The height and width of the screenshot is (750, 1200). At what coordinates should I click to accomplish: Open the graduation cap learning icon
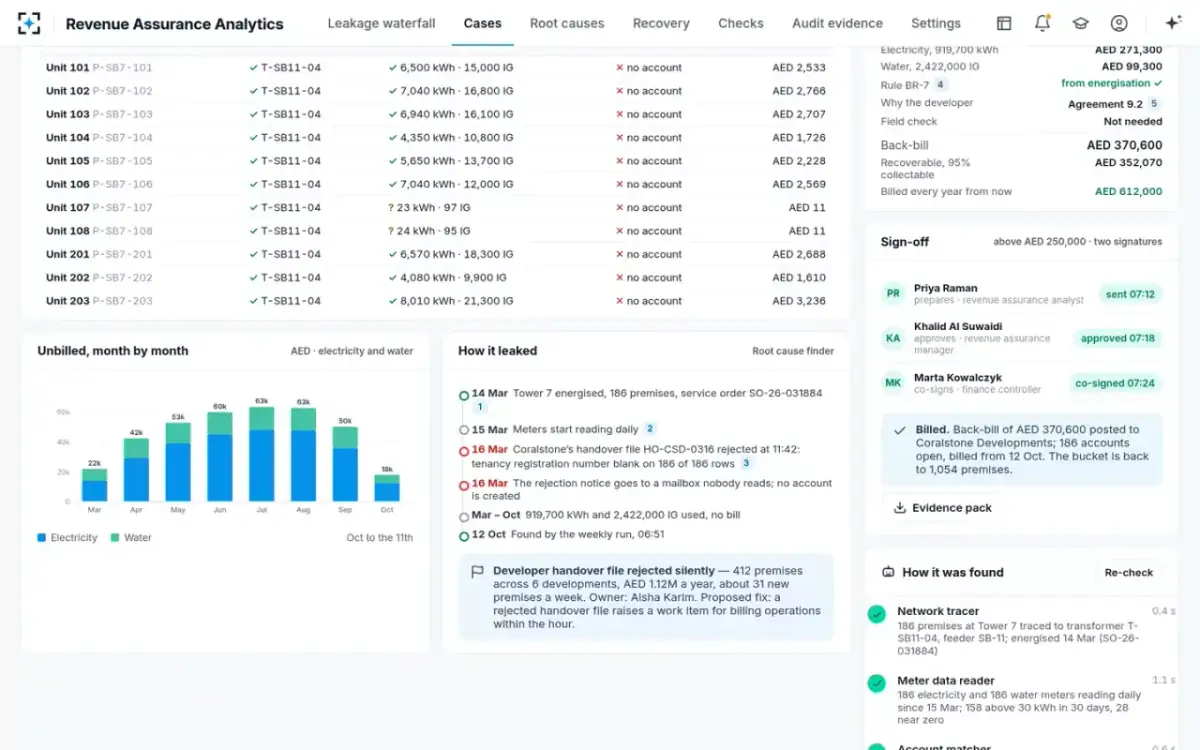coord(1080,23)
